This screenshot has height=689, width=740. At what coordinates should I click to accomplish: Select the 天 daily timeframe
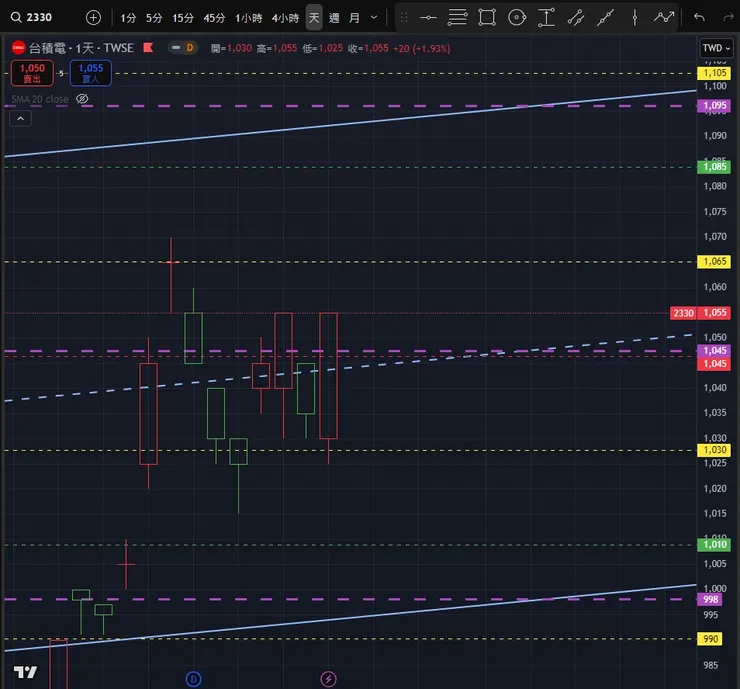click(x=314, y=18)
